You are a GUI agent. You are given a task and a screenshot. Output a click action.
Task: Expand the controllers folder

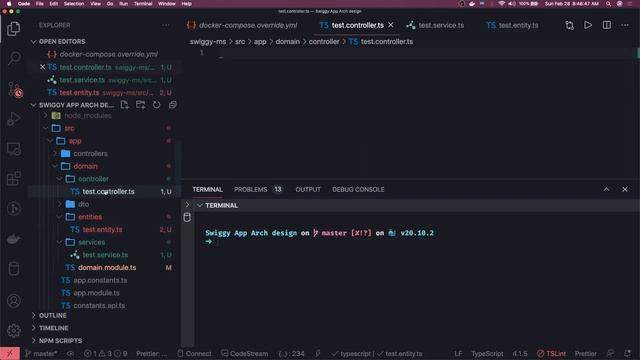55,153
